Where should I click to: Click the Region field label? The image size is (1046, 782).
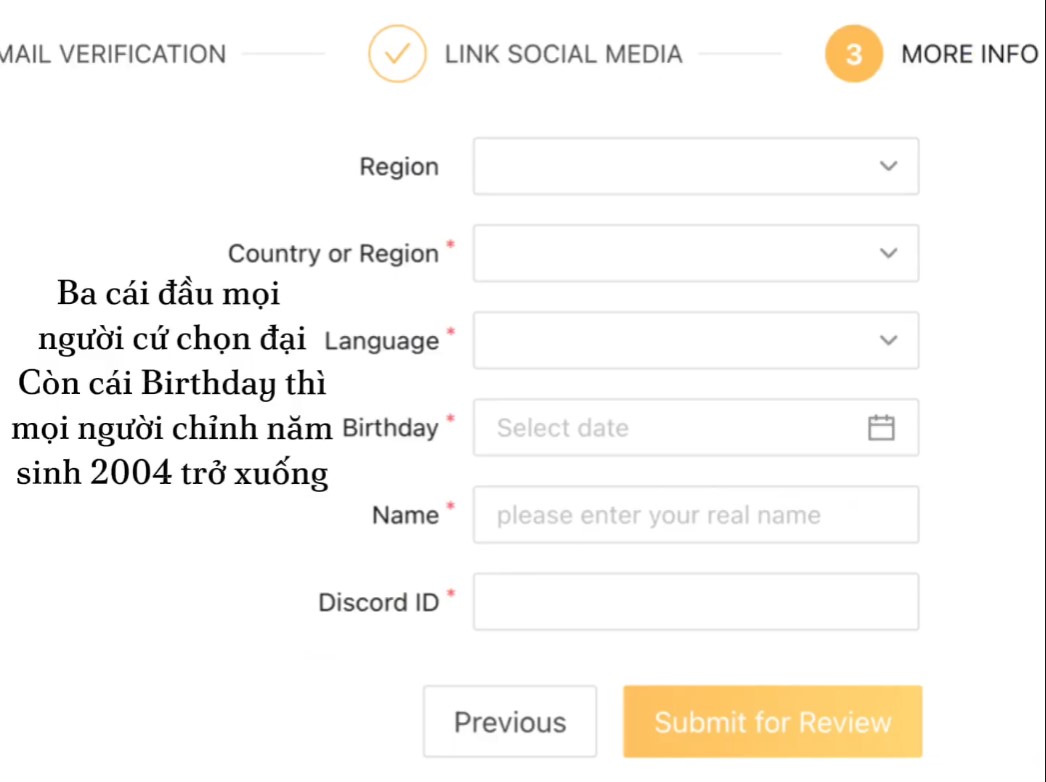point(399,167)
